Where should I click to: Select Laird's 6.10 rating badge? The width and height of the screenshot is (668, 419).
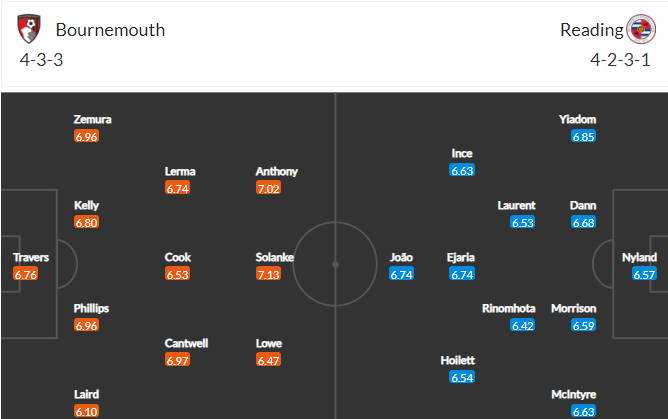click(x=87, y=411)
